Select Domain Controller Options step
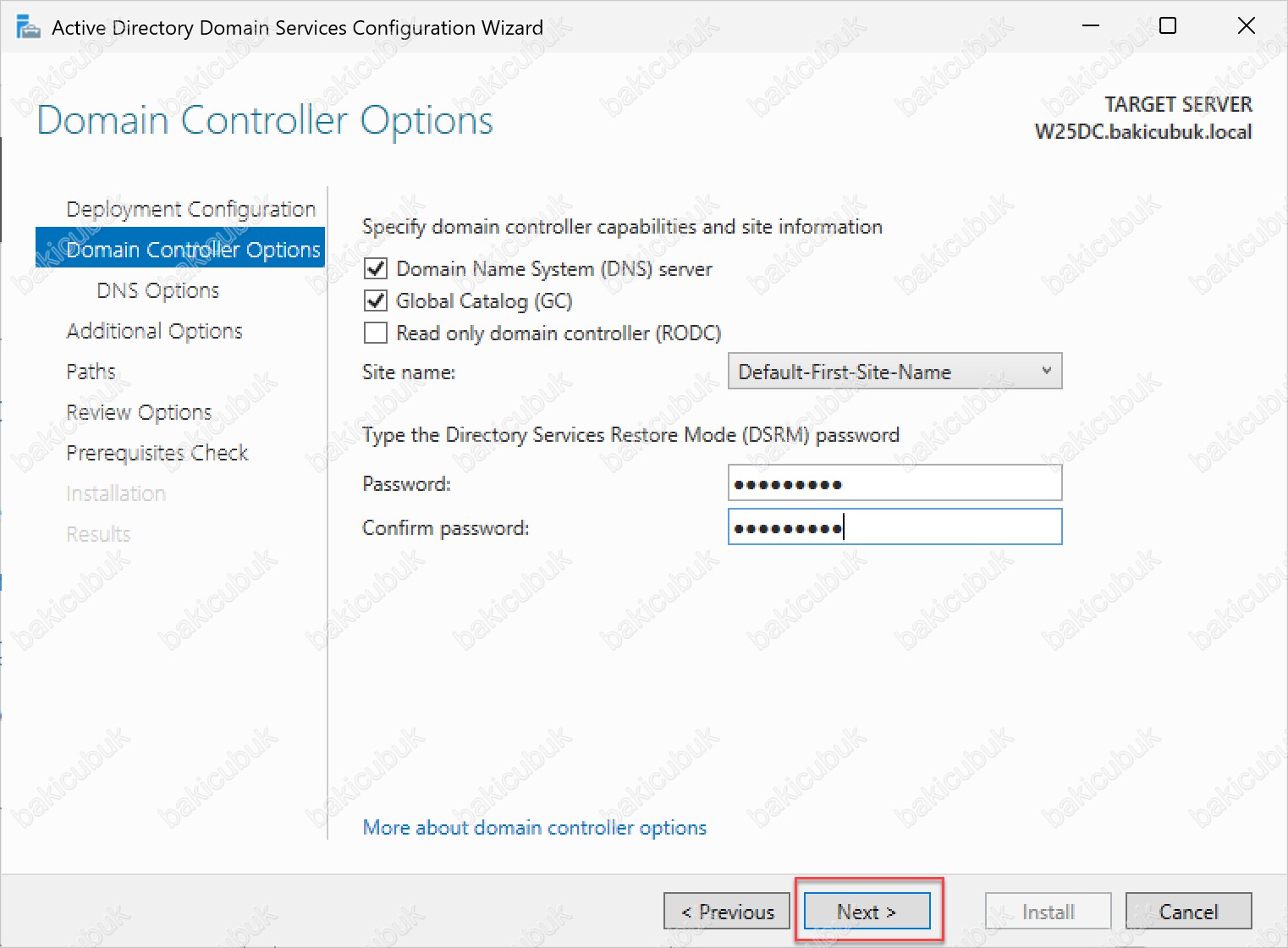The width and height of the screenshot is (1288, 948). pos(180,249)
